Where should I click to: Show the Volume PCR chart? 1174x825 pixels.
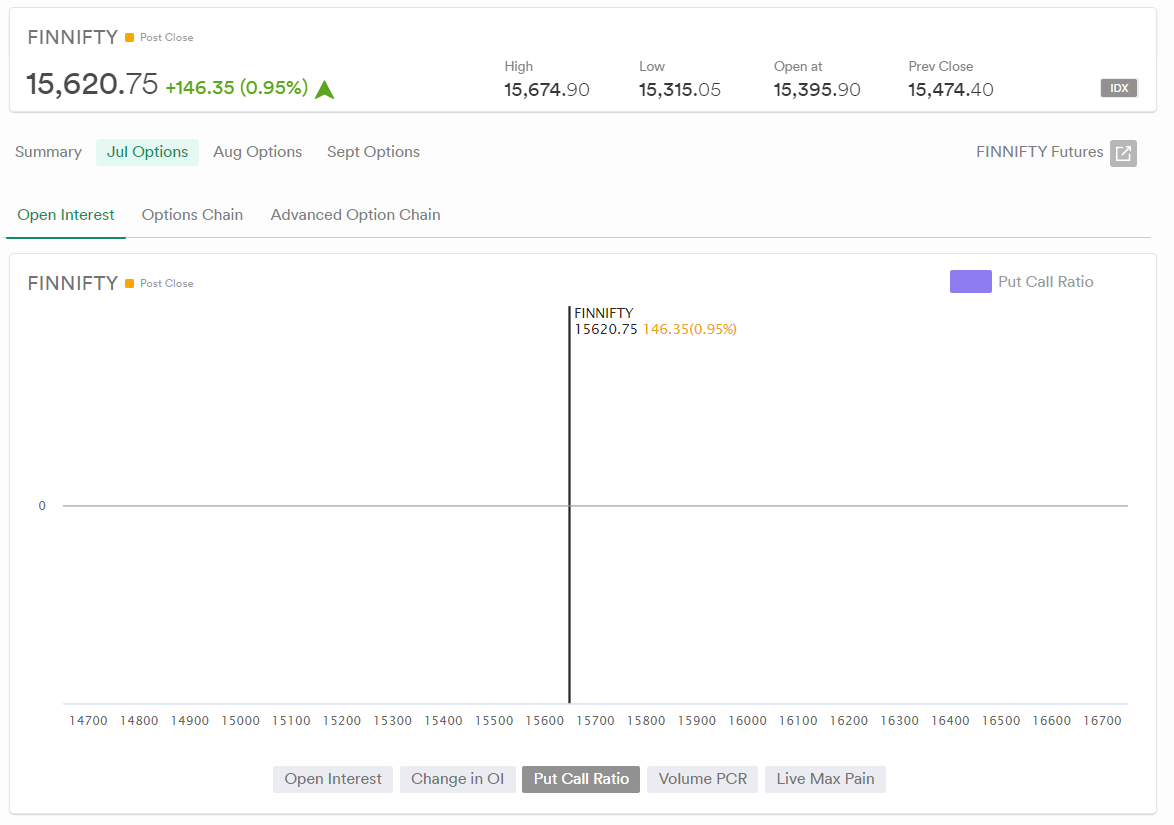pyautogui.click(x=702, y=779)
